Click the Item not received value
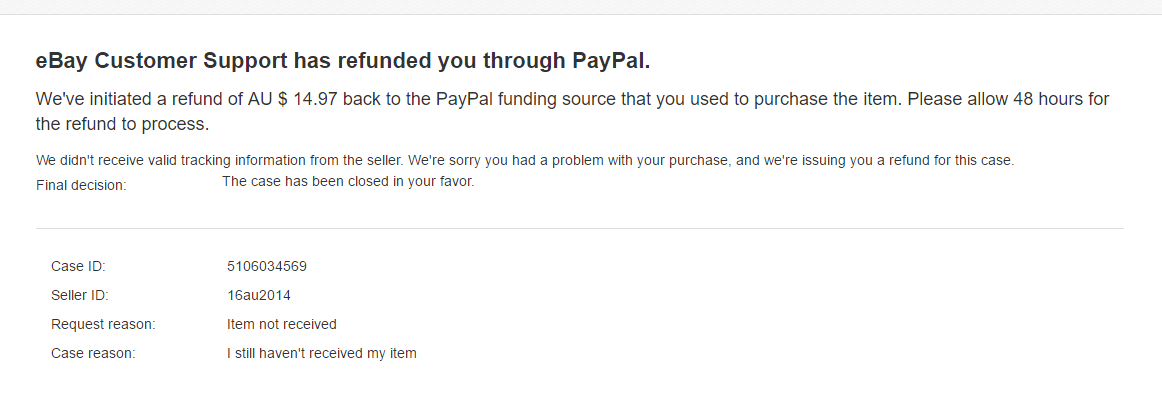This screenshot has width=1162, height=400. (282, 324)
